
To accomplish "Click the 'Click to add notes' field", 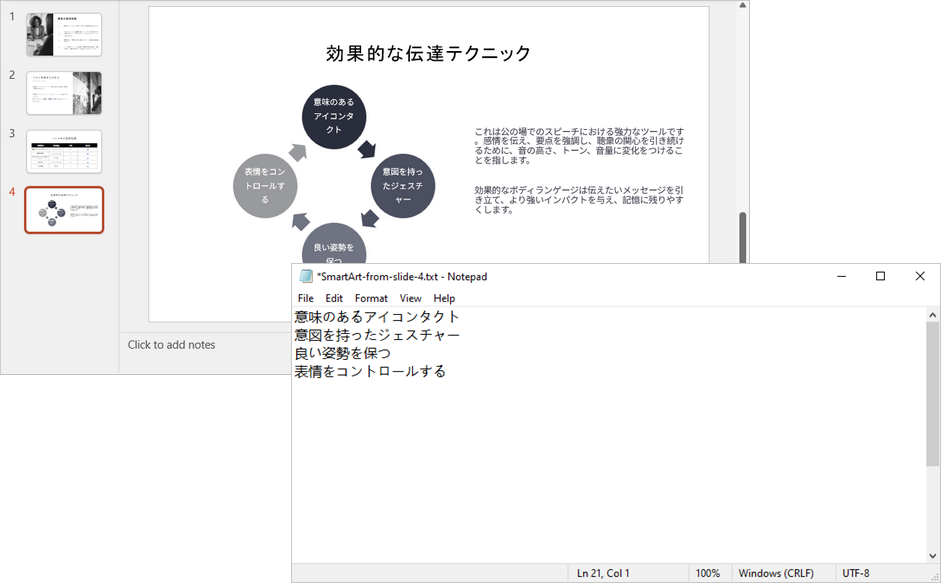I will (x=171, y=345).
